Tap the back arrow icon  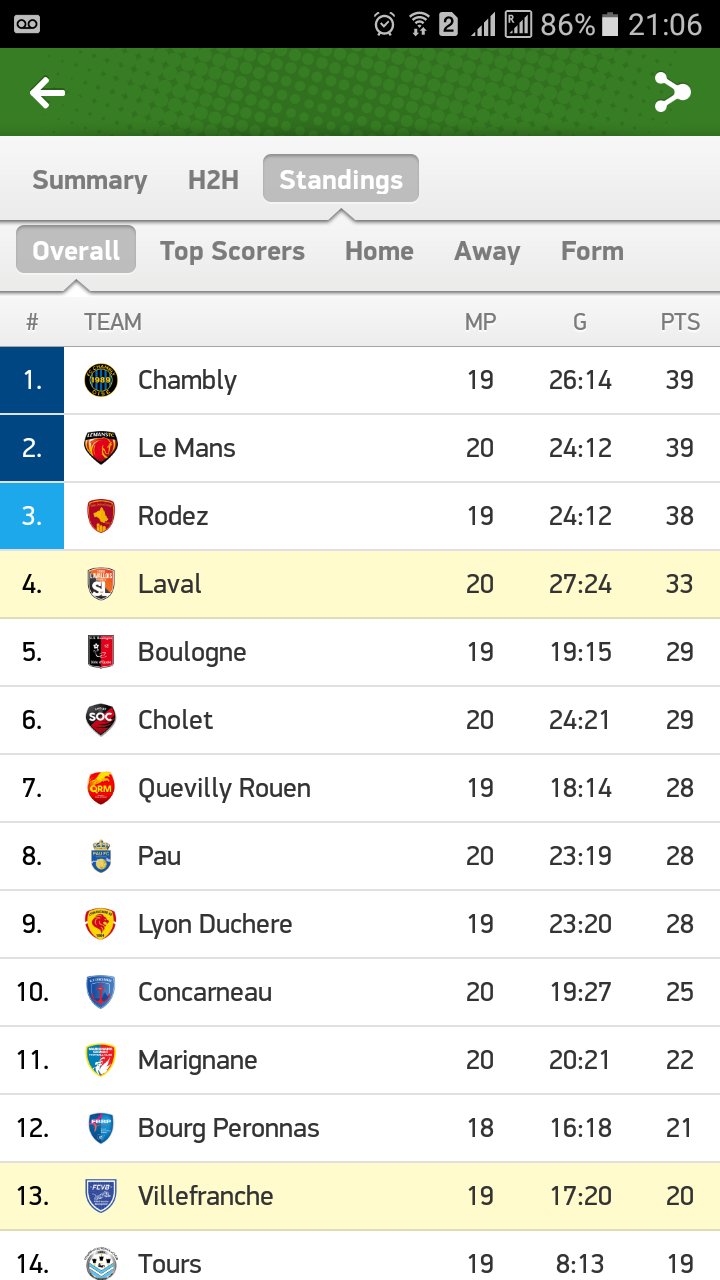pyautogui.click(x=47, y=93)
